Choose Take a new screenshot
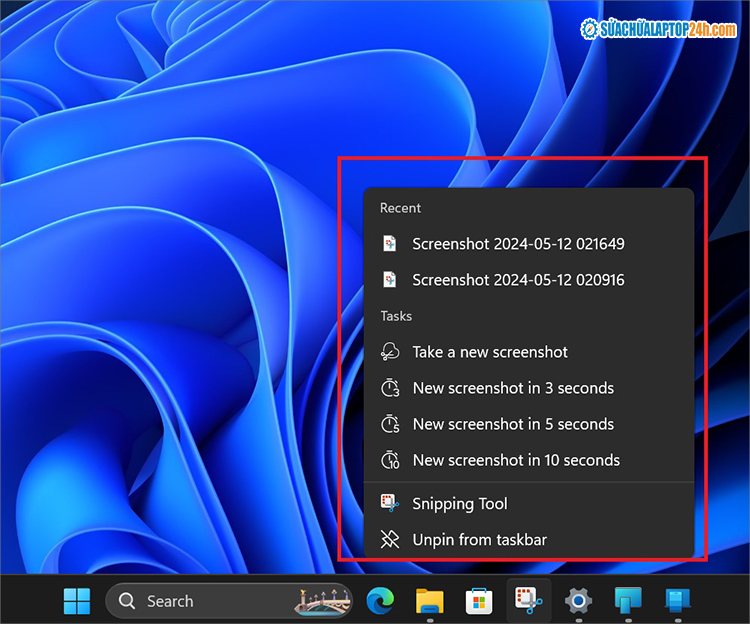This screenshot has width=750, height=624. (529, 352)
